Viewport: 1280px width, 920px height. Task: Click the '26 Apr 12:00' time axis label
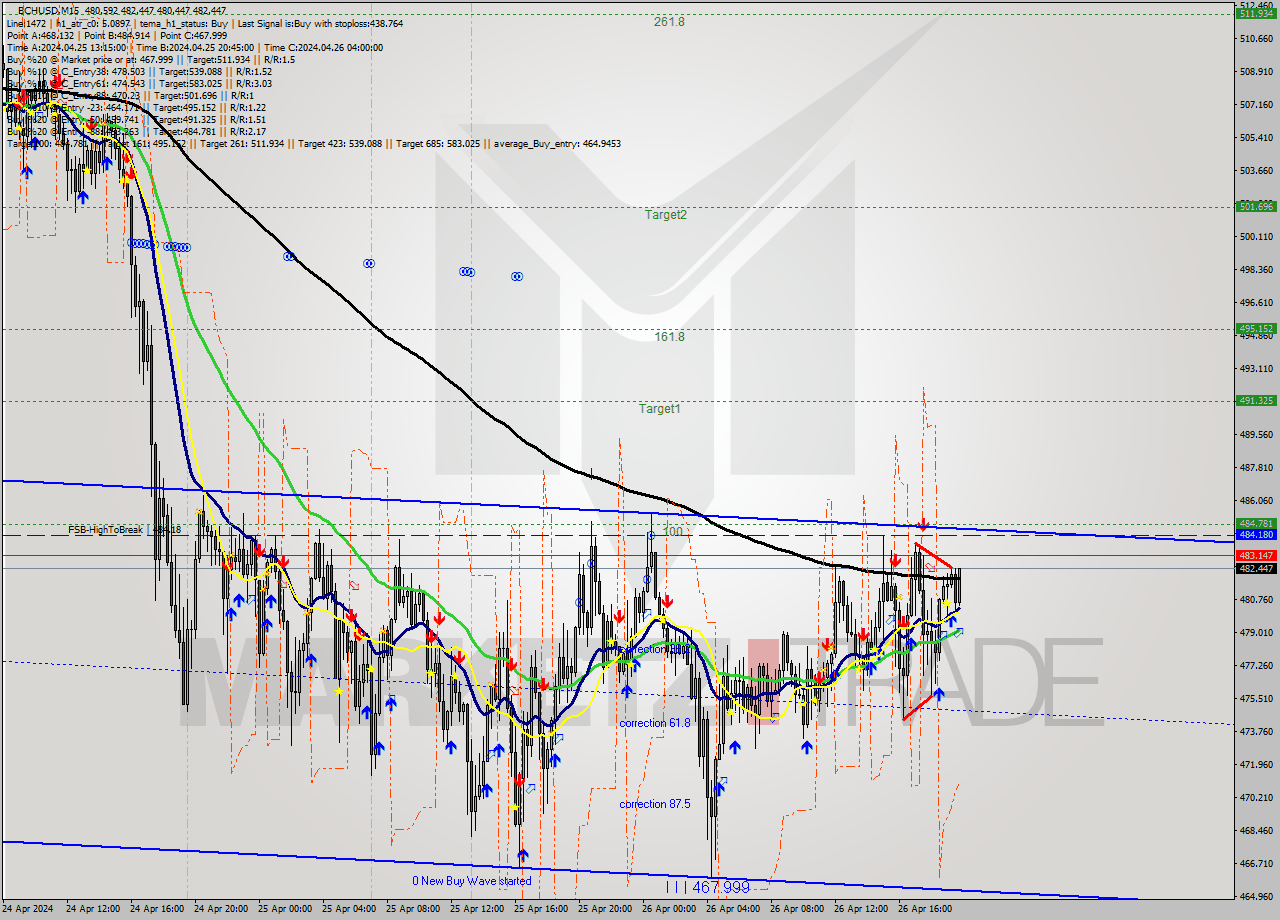(x=863, y=910)
